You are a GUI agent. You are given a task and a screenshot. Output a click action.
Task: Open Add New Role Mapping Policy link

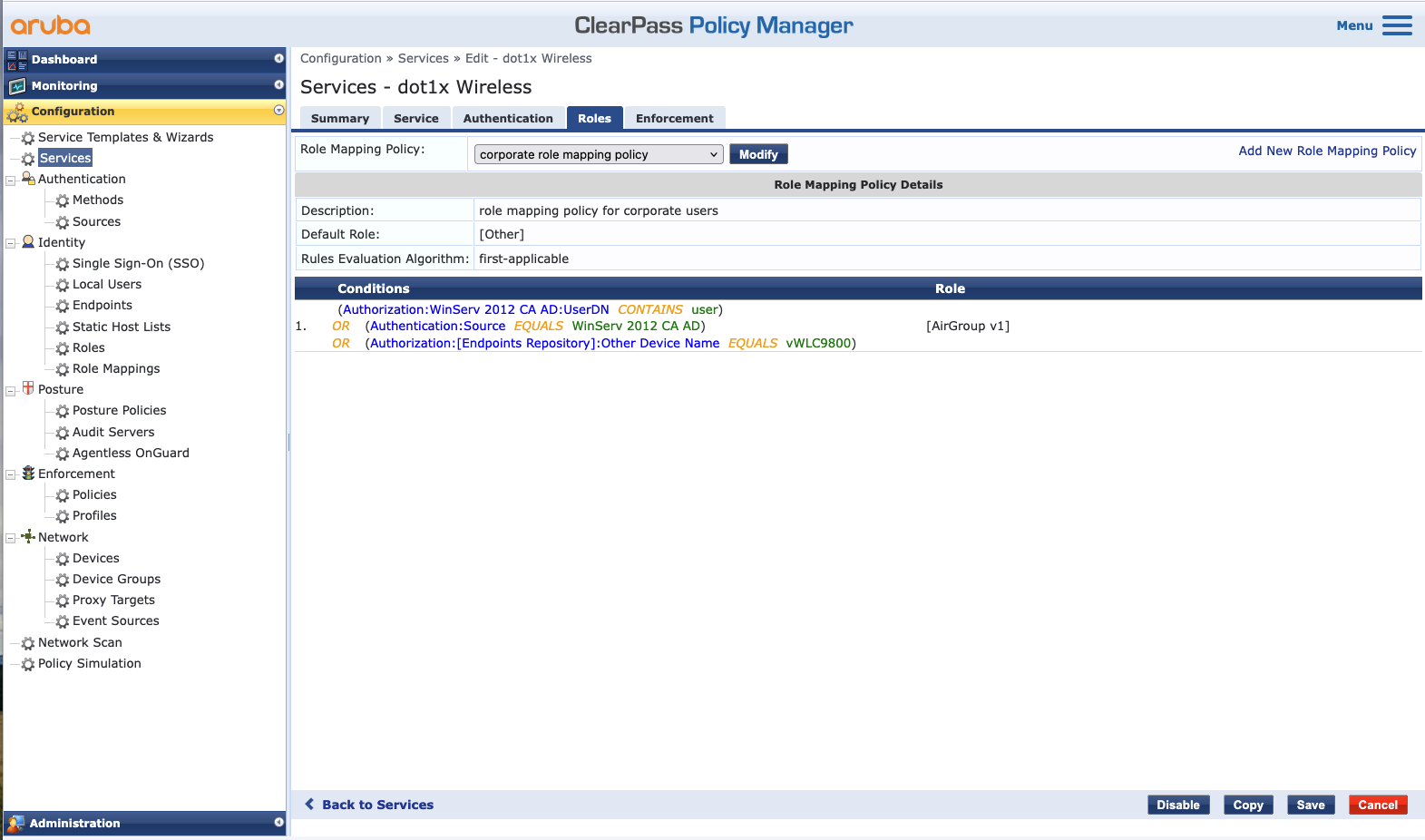tap(1327, 151)
